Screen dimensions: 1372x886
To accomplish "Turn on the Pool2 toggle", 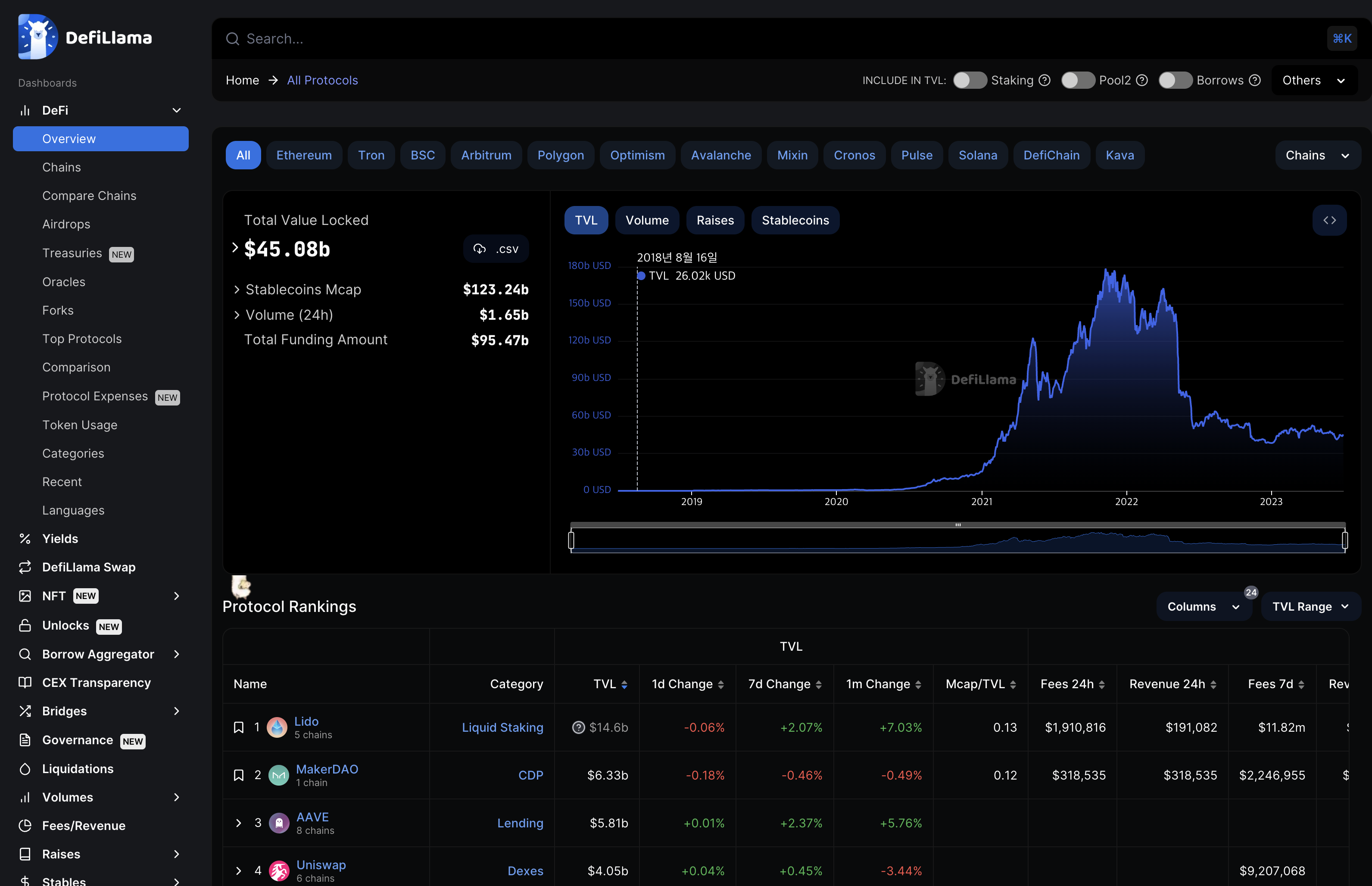I will [x=1077, y=81].
